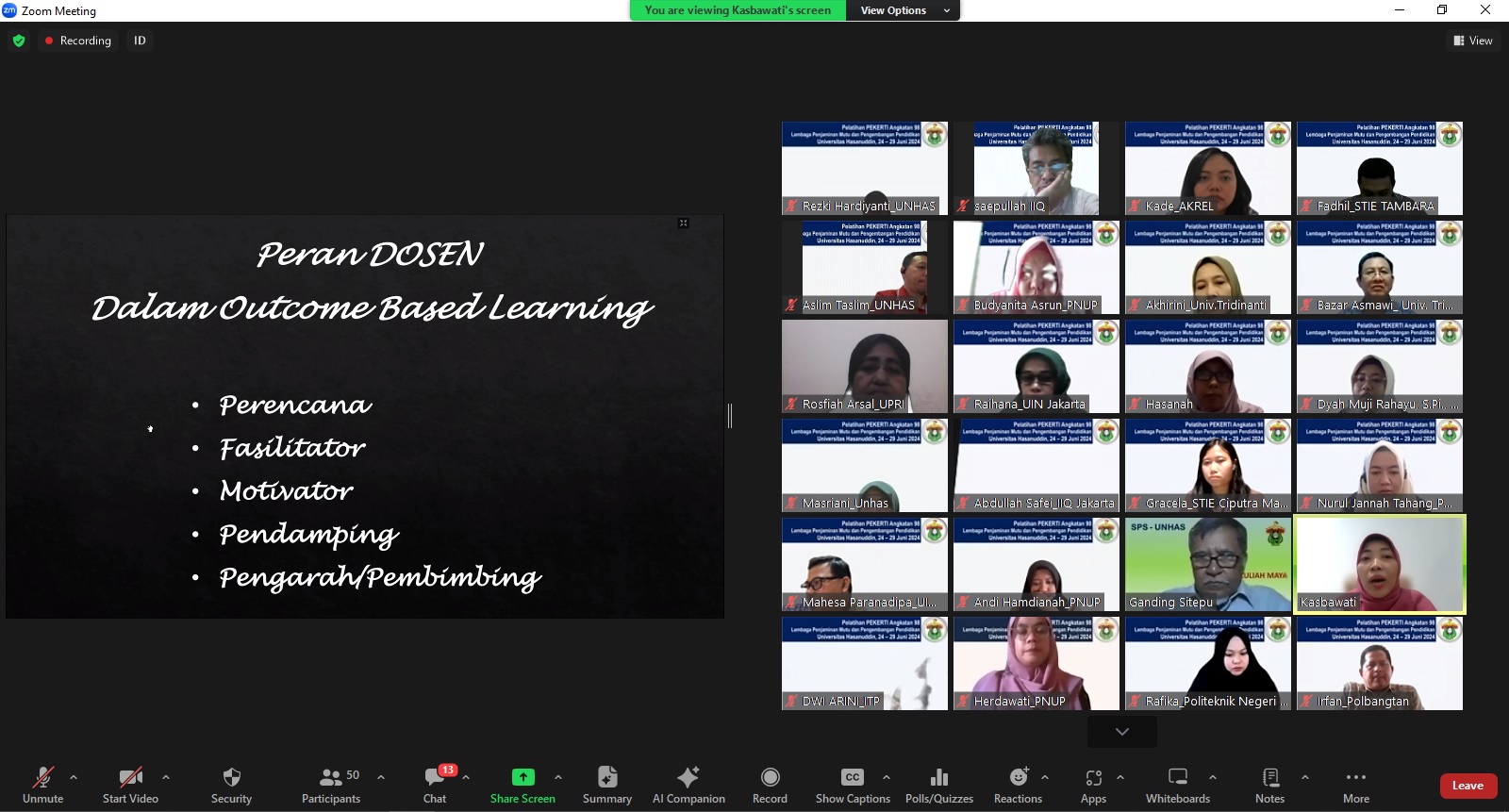Expand audio options arrow beside Unmute

74,777
